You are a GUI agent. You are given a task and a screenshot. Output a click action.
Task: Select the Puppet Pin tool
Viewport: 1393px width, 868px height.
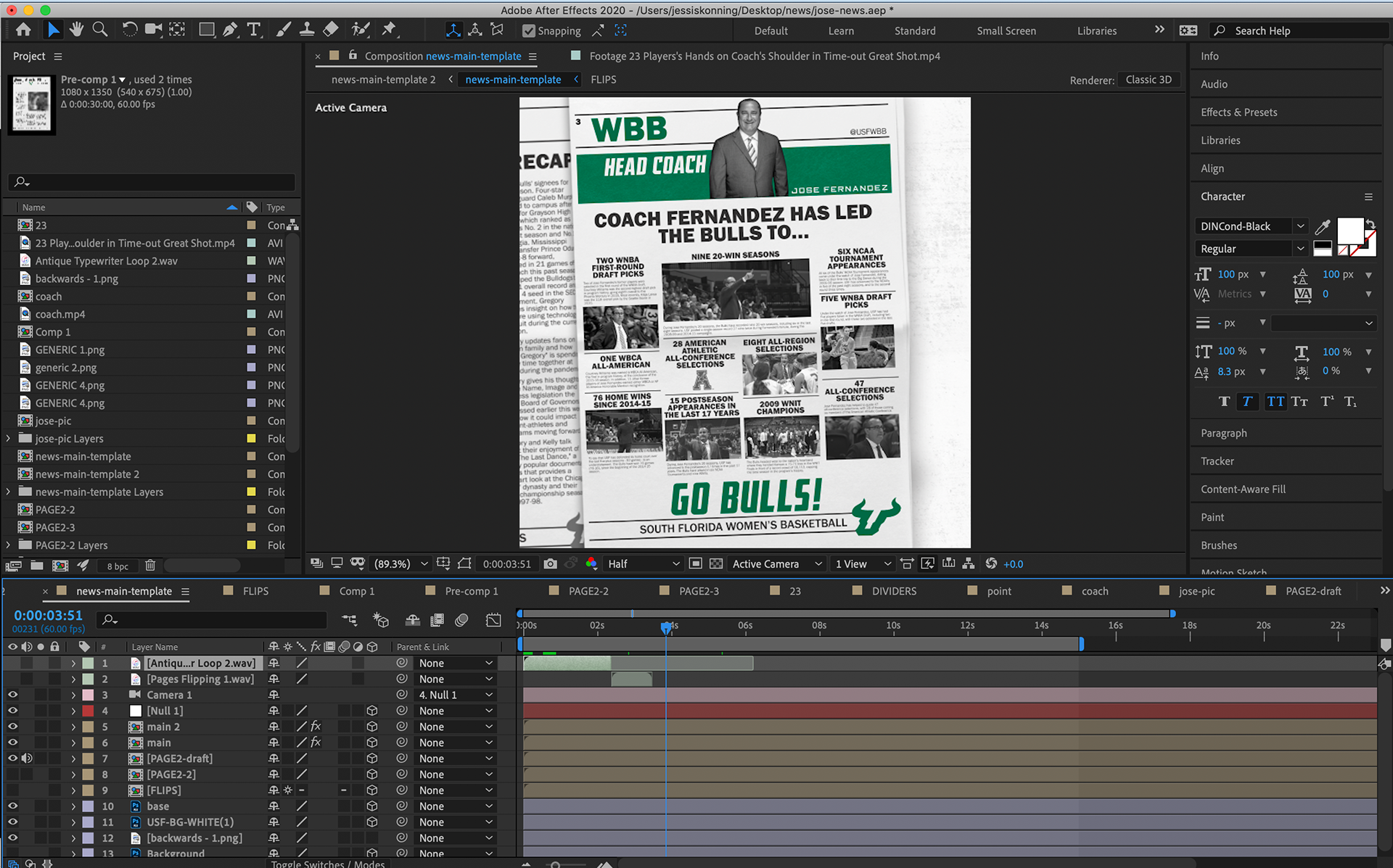click(390, 30)
